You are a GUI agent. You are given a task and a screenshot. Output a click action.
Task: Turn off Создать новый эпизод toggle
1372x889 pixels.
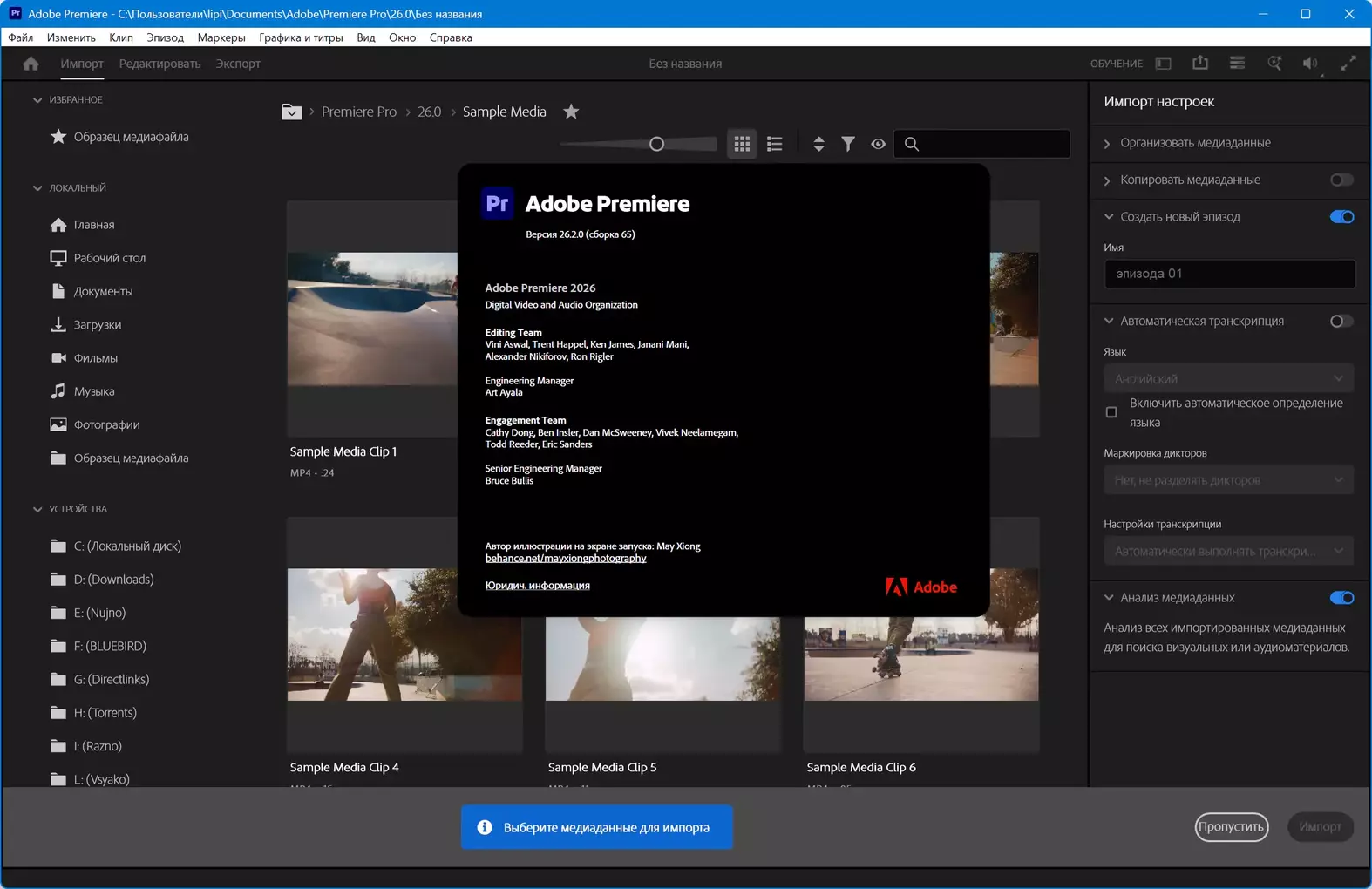(1341, 217)
